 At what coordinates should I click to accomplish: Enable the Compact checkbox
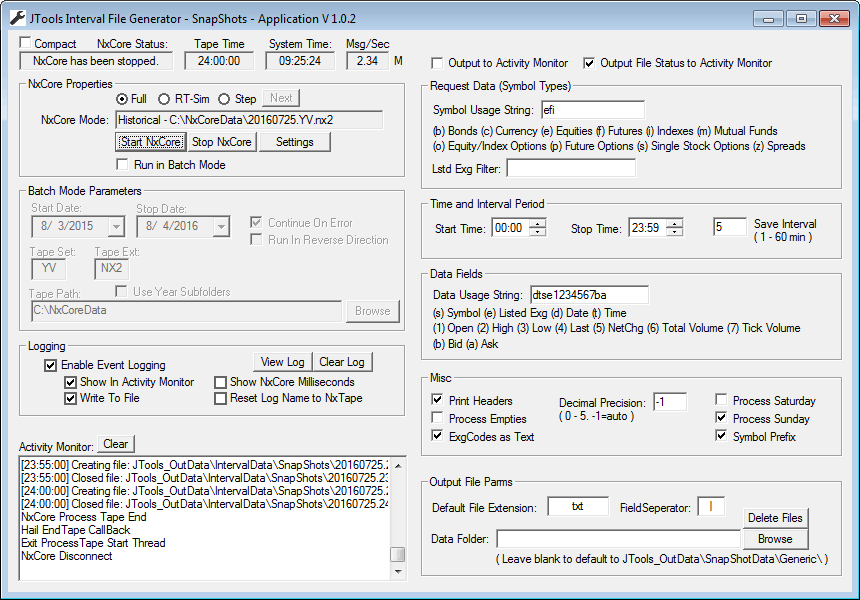(x=24, y=43)
